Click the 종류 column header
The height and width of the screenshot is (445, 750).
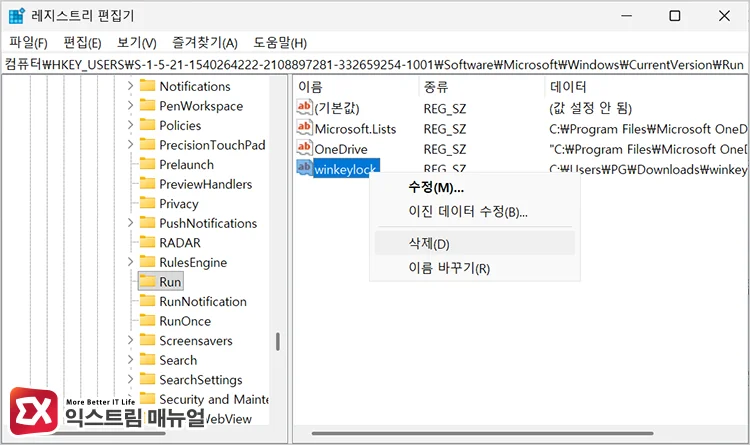(x=482, y=87)
